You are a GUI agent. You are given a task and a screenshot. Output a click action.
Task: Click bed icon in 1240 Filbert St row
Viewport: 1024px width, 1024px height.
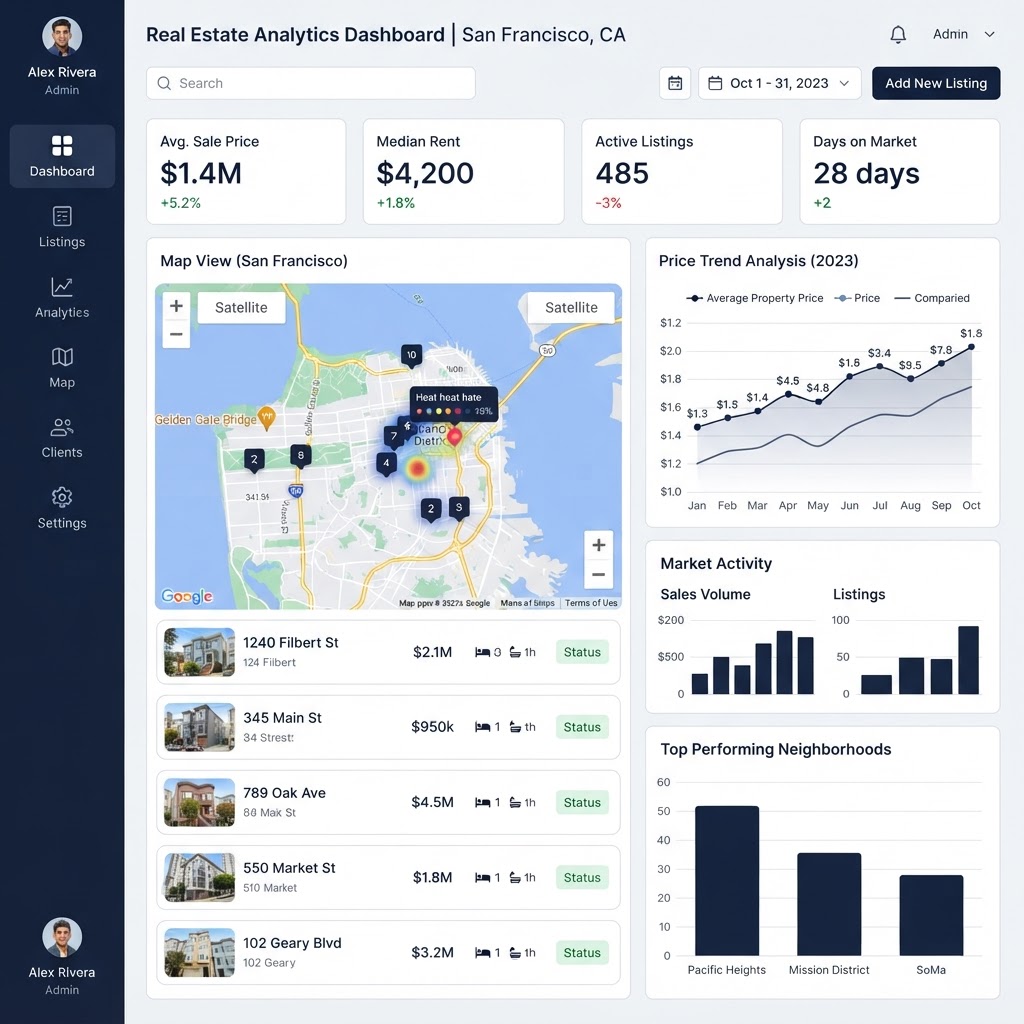point(483,652)
